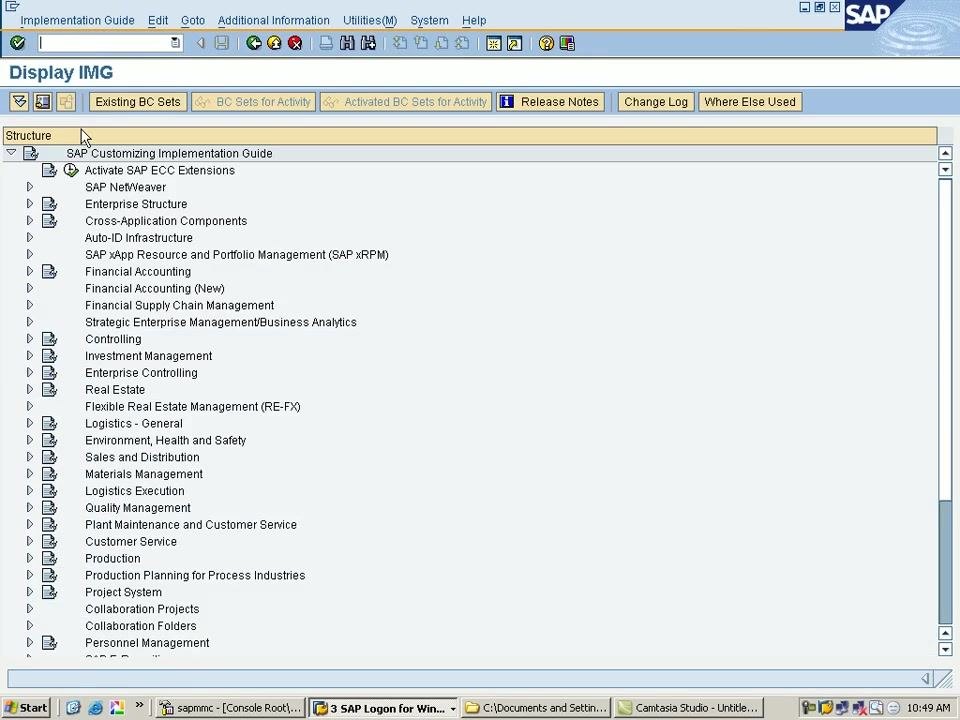Expand the Collaboration Folders node
960x720 pixels.
(x=29, y=626)
